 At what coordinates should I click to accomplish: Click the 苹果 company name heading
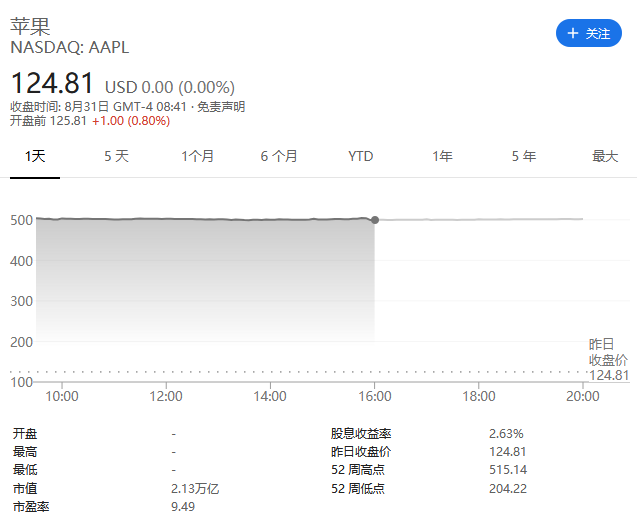[30, 25]
